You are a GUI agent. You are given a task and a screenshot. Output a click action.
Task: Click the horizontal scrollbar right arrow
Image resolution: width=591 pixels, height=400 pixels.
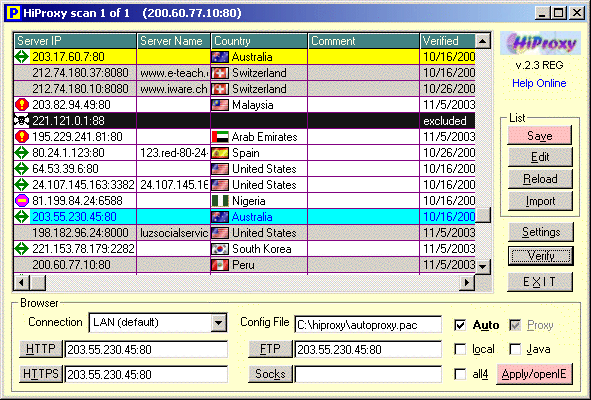pyautogui.click(x=467, y=282)
